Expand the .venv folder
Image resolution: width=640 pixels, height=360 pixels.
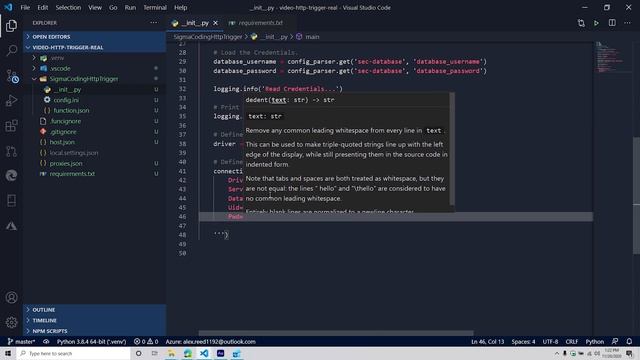95,58
